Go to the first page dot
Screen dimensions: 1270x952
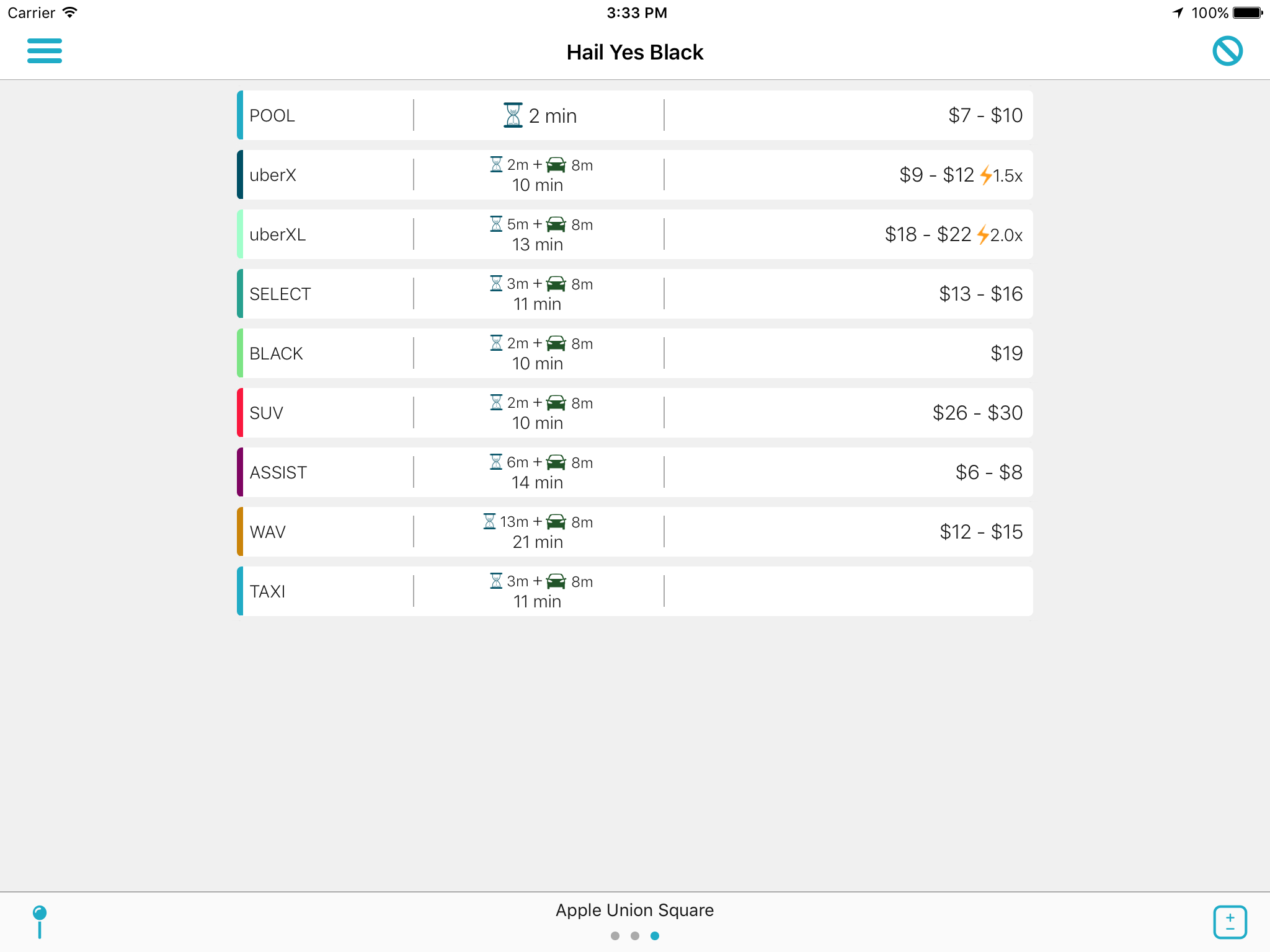coord(615,936)
